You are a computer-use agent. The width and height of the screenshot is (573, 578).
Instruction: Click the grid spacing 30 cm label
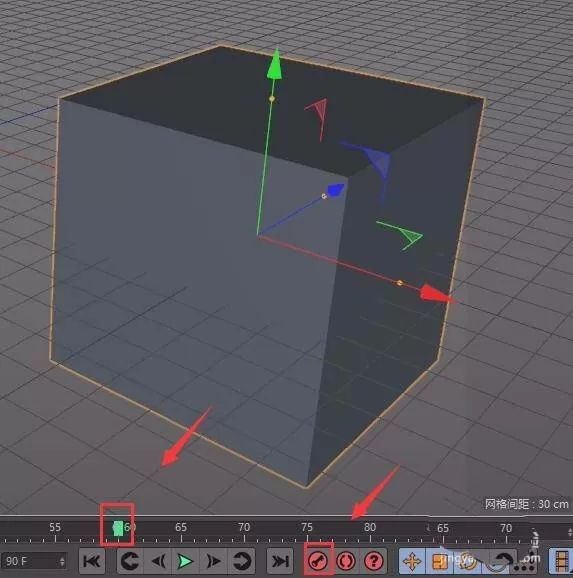(526, 504)
